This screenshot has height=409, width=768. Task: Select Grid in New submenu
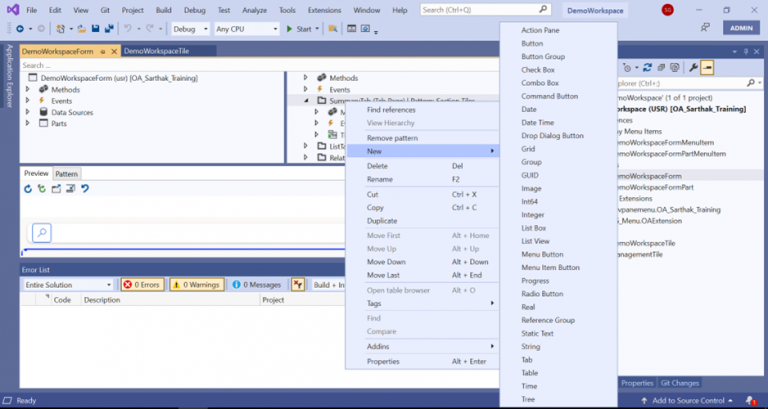coord(528,149)
